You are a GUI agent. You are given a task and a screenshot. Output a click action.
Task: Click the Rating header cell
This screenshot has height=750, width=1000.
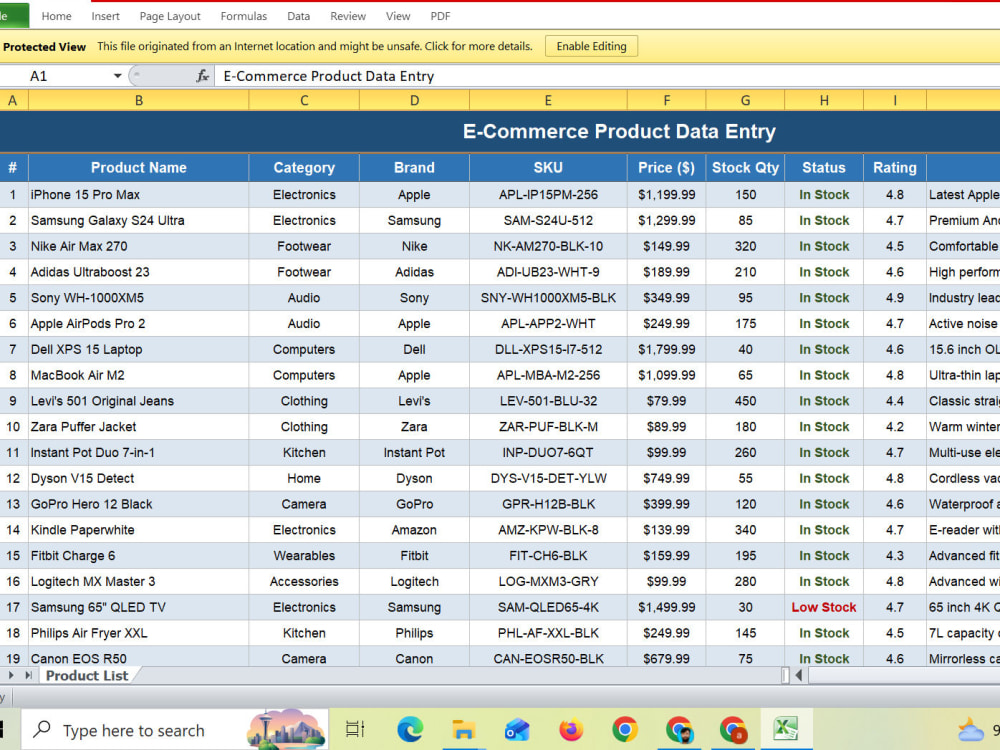(895, 168)
